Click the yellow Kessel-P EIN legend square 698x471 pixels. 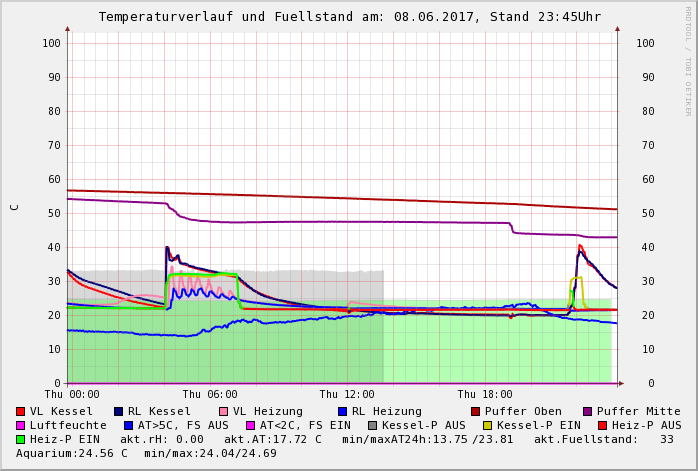tap(488, 425)
